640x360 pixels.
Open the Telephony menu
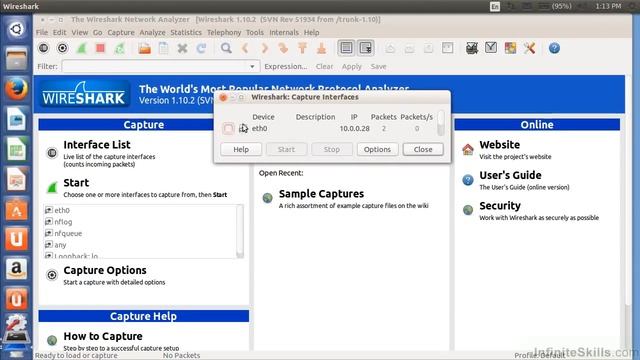pyautogui.click(x=224, y=32)
